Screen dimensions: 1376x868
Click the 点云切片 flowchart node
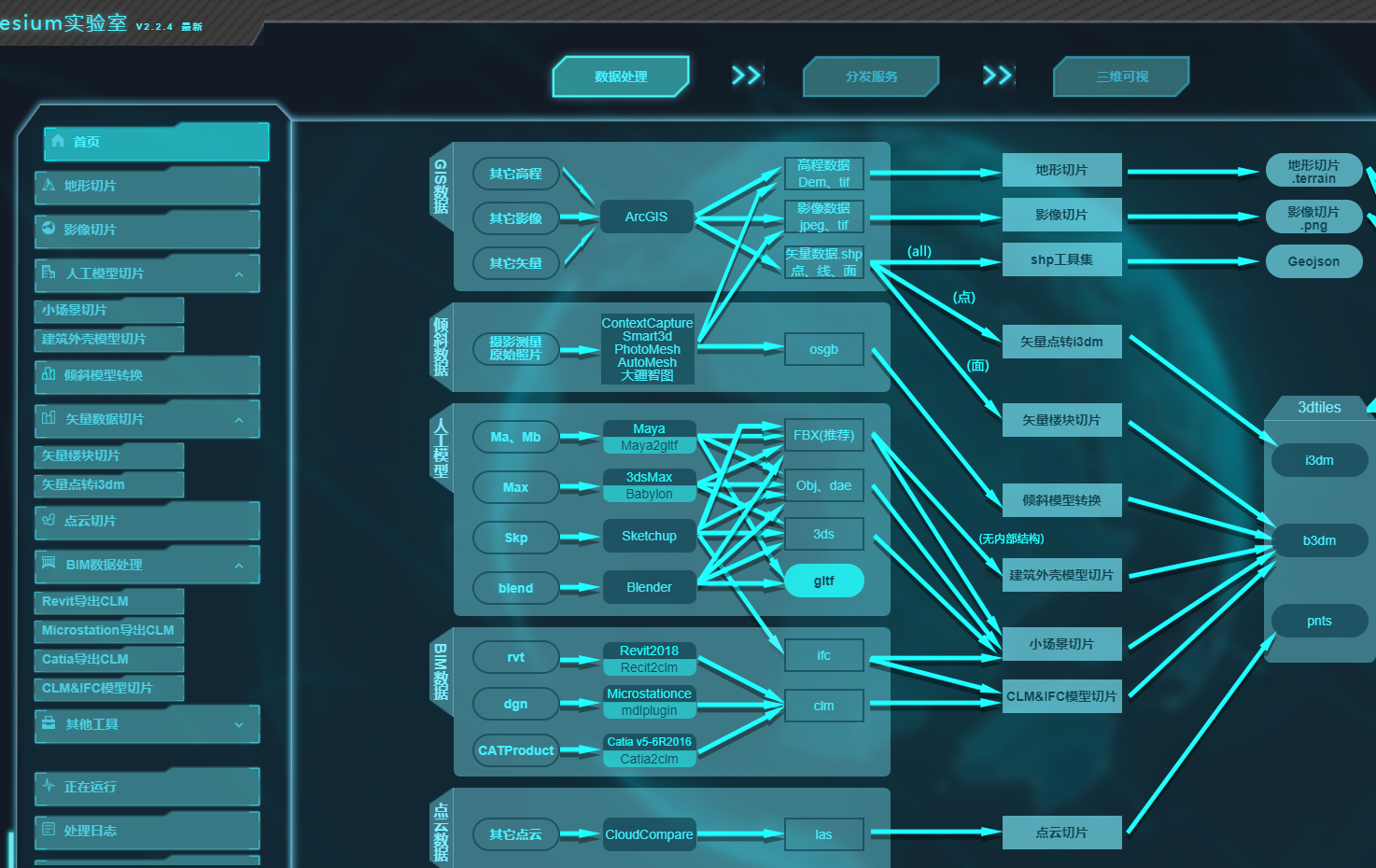click(1061, 833)
